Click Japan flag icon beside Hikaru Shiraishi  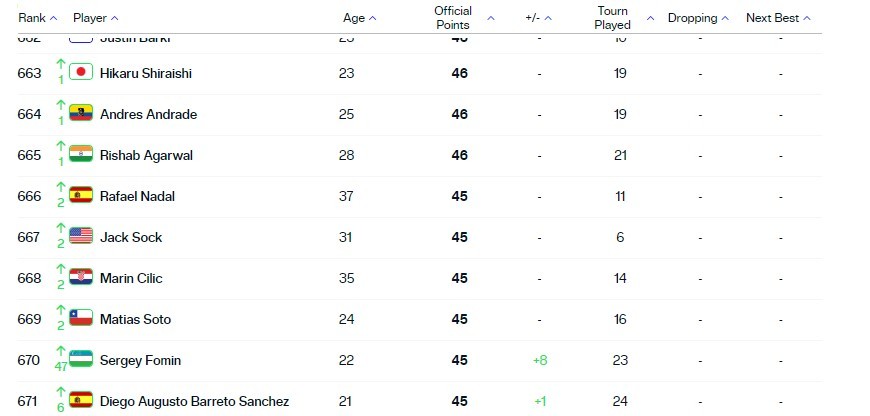click(81, 72)
